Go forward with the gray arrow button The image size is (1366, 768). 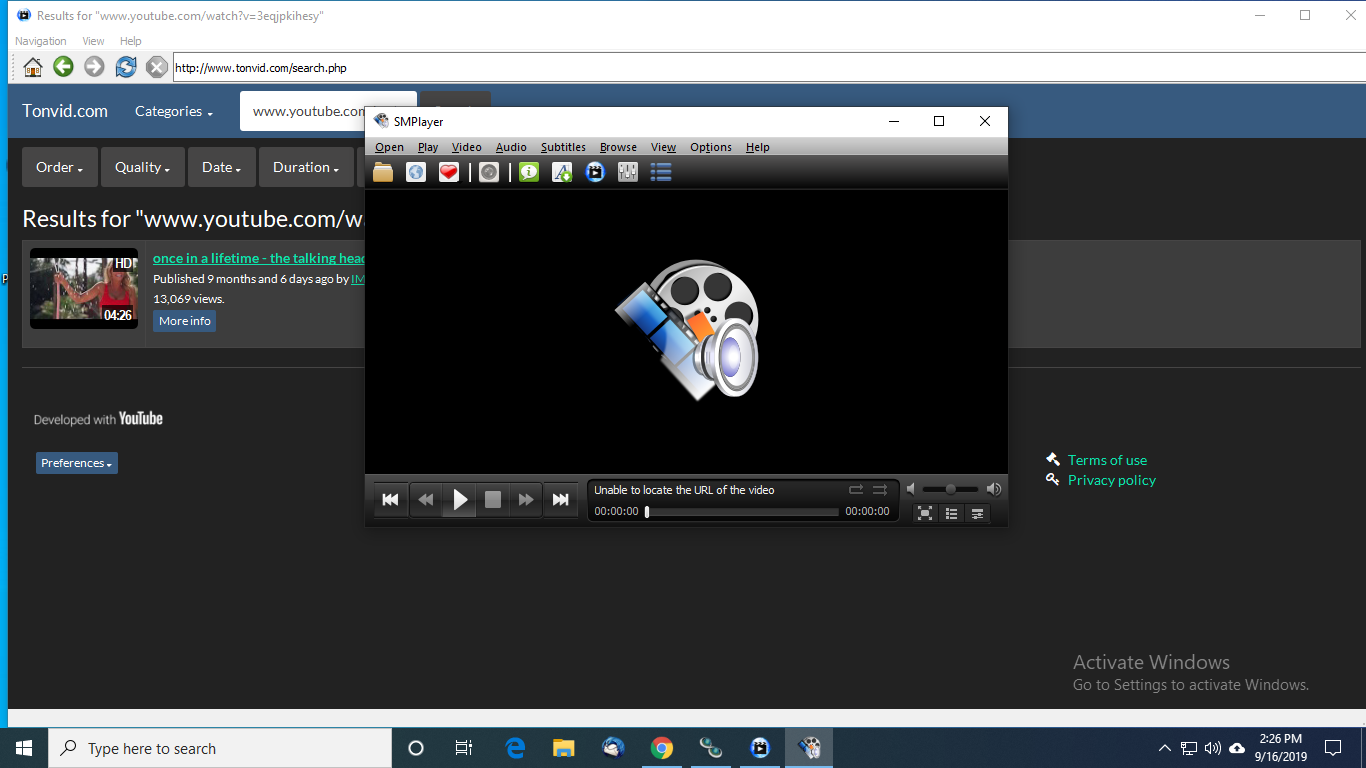coord(94,67)
